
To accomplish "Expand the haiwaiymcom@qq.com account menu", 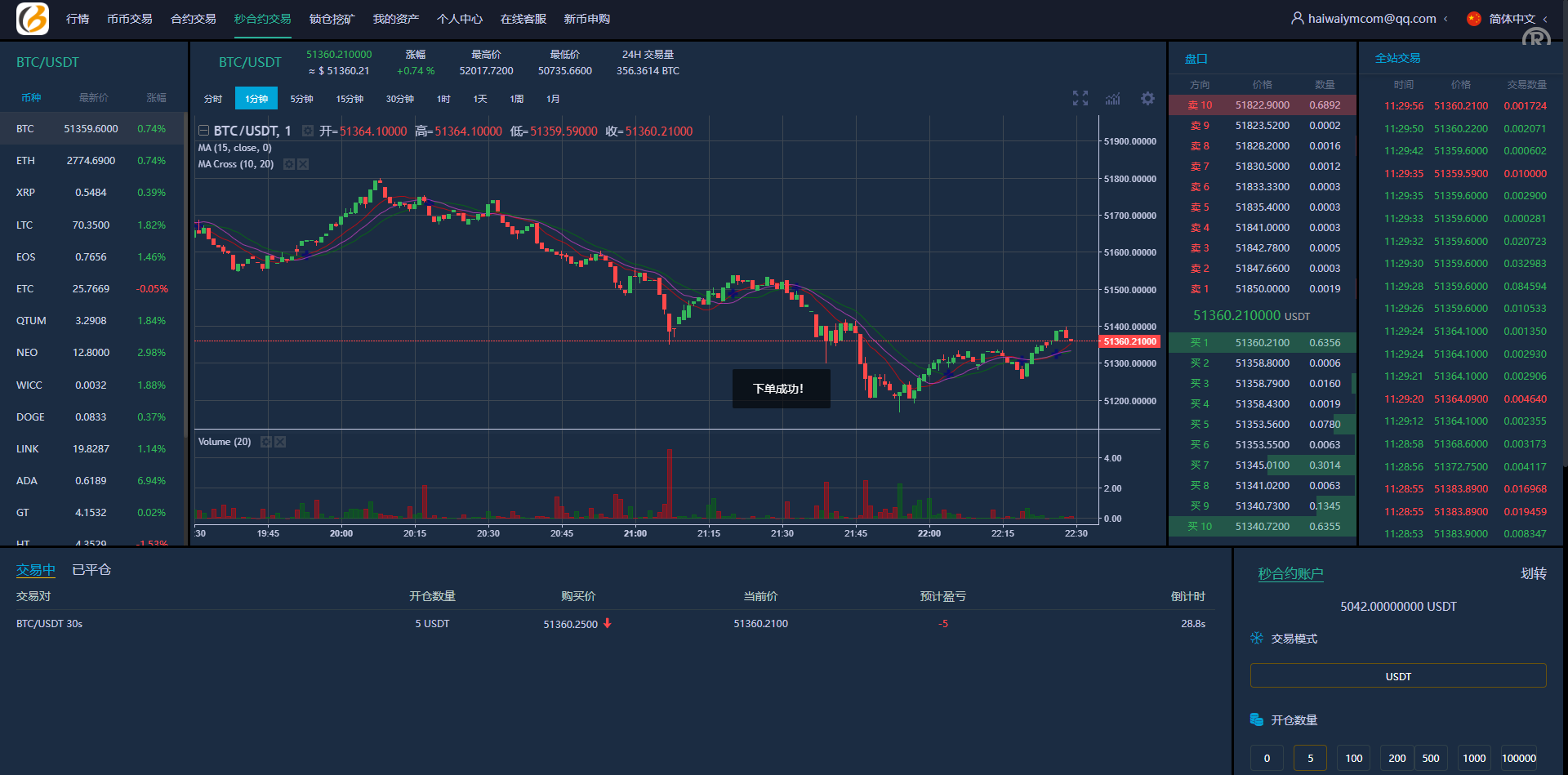I will [x=1370, y=19].
